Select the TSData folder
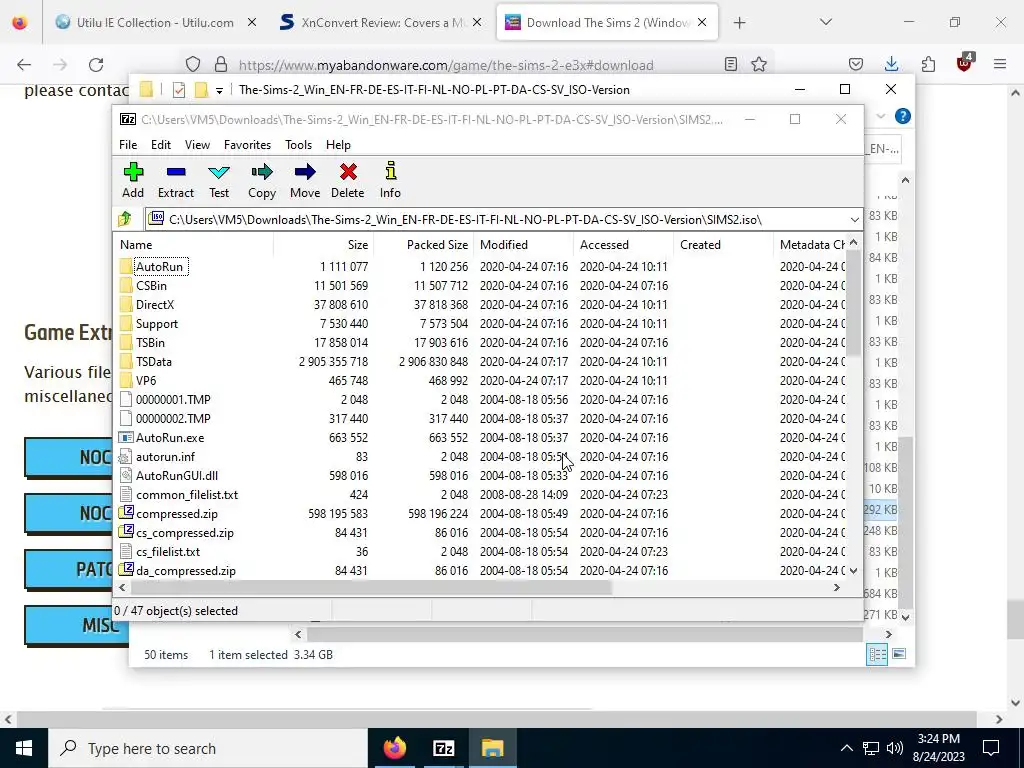 [153, 361]
